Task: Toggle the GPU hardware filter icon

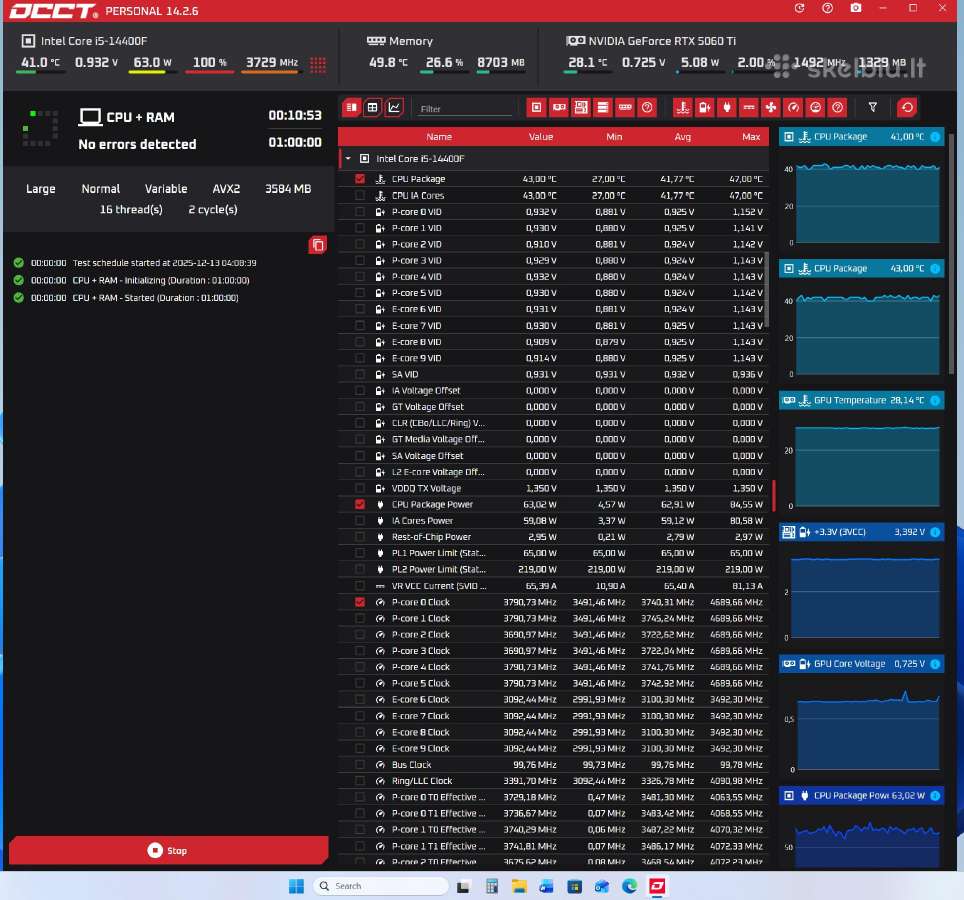Action: 559,108
